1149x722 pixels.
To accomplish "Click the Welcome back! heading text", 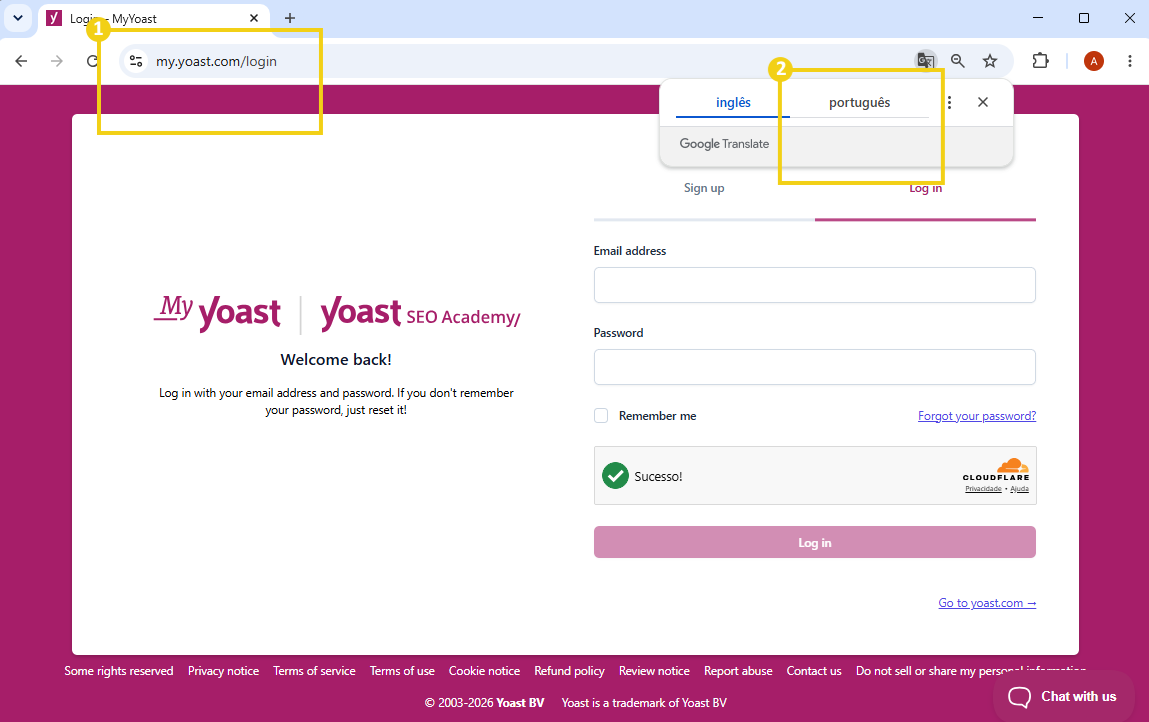I will pyautogui.click(x=336, y=359).
